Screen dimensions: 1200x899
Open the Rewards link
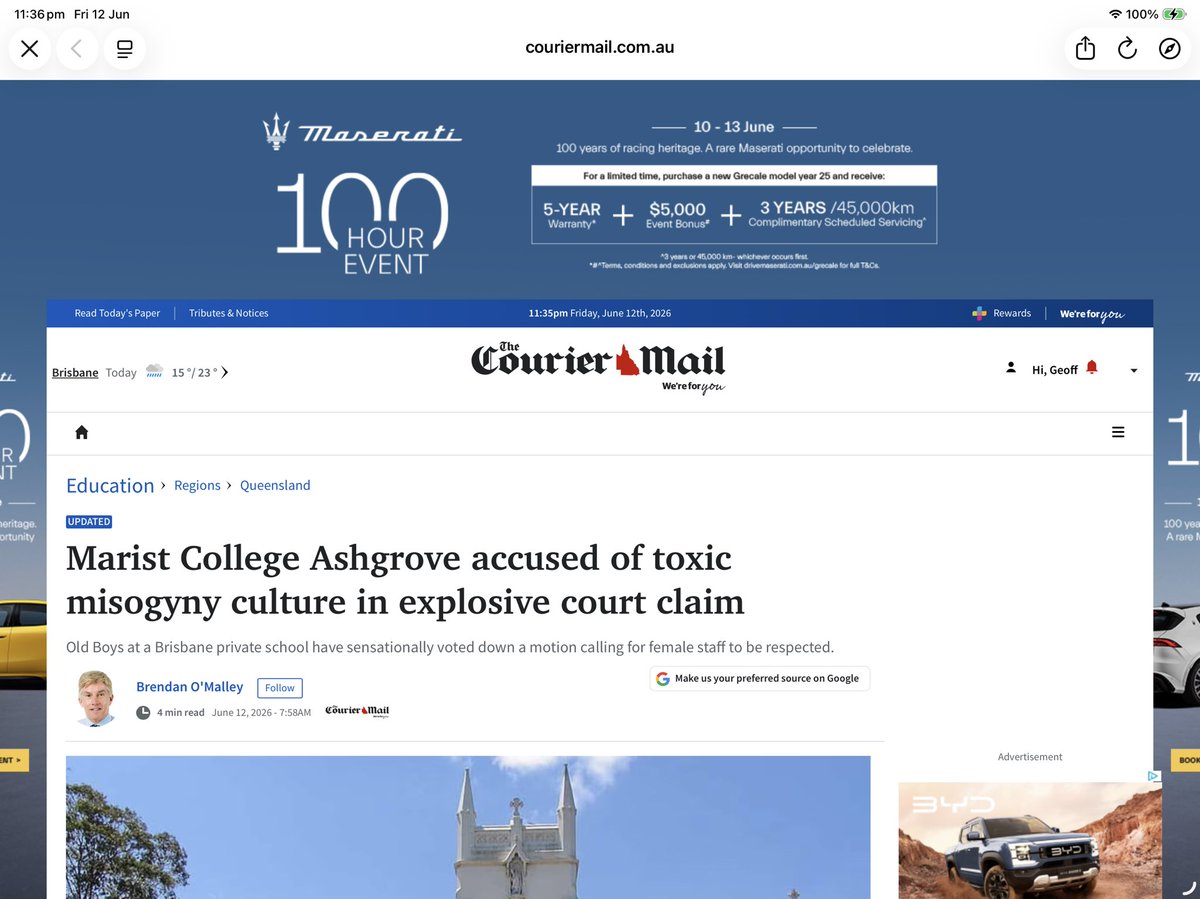(1012, 313)
